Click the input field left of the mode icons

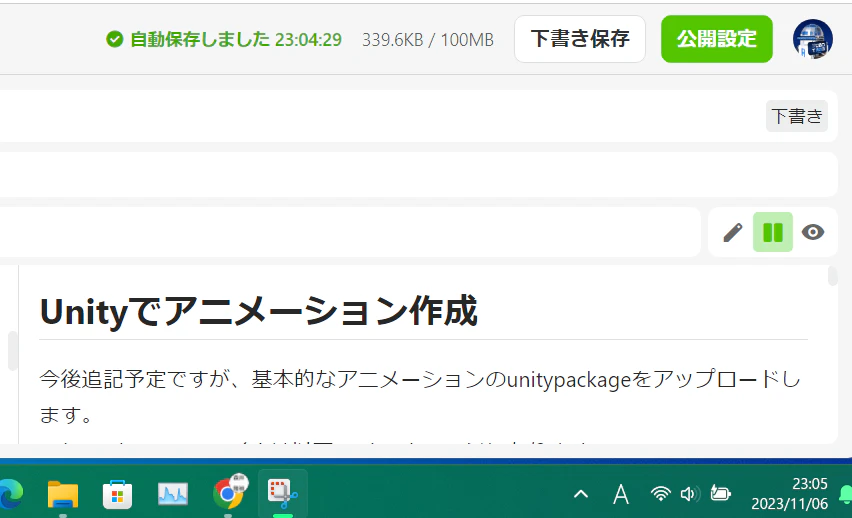point(350,232)
